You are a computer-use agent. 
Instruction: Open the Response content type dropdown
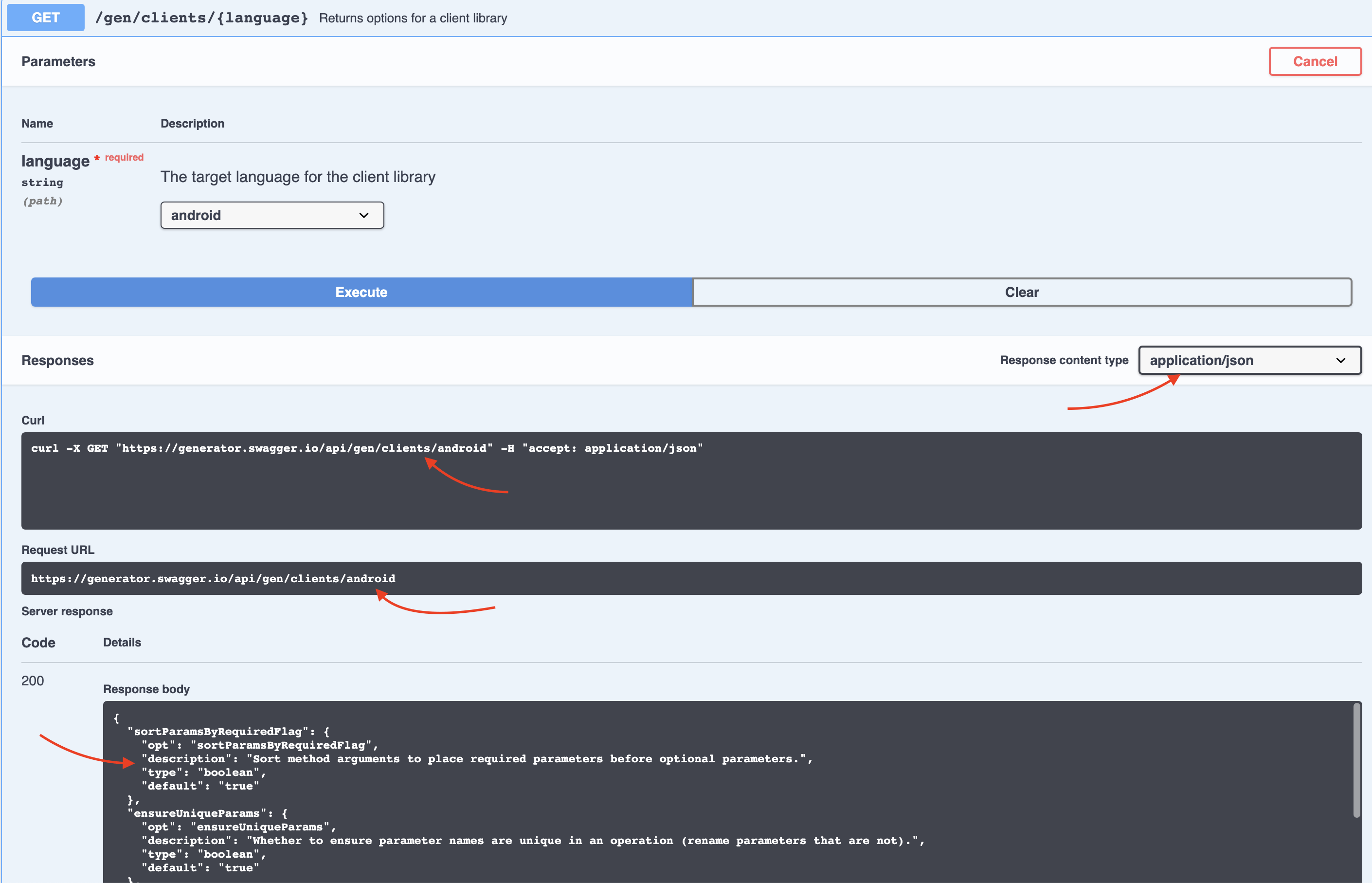click(x=1248, y=360)
